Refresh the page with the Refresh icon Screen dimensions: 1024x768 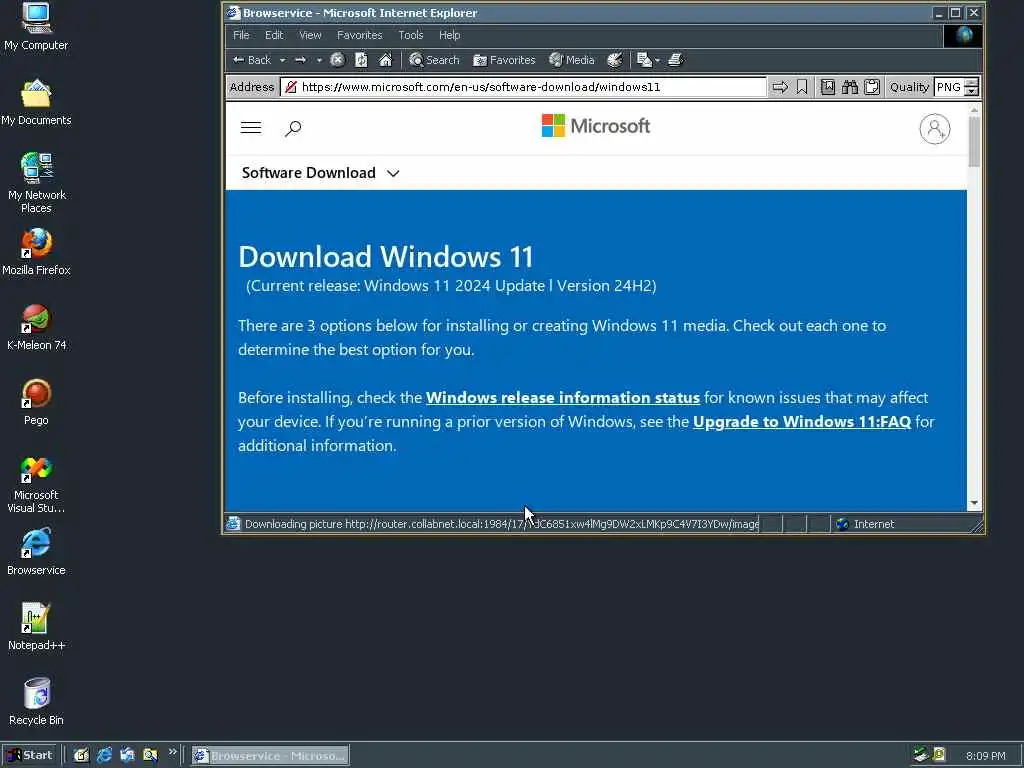pos(361,60)
